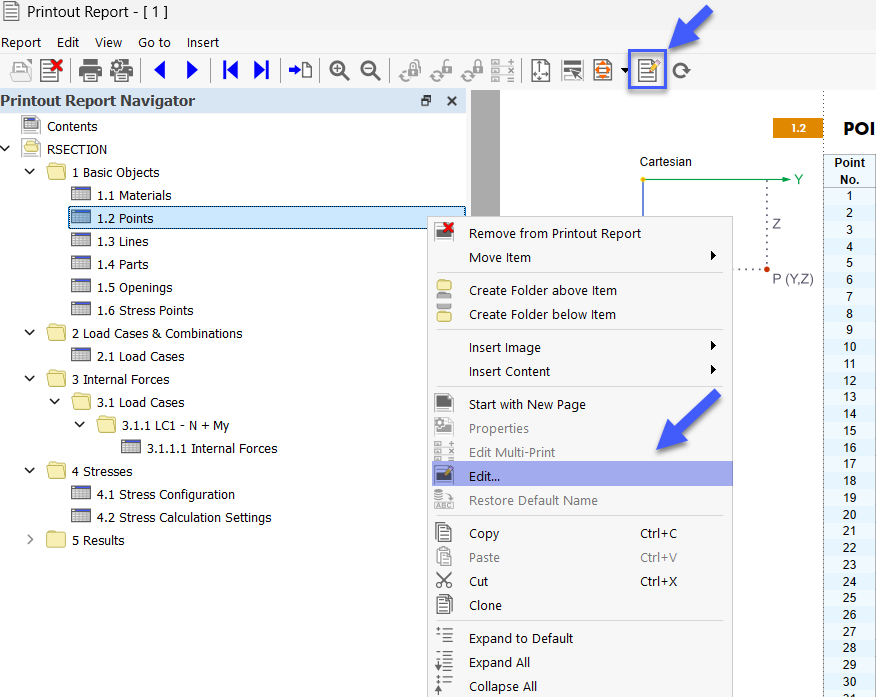This screenshot has height=697, width=876.
Task: Choose Edit... in the context menu
Action: point(580,474)
